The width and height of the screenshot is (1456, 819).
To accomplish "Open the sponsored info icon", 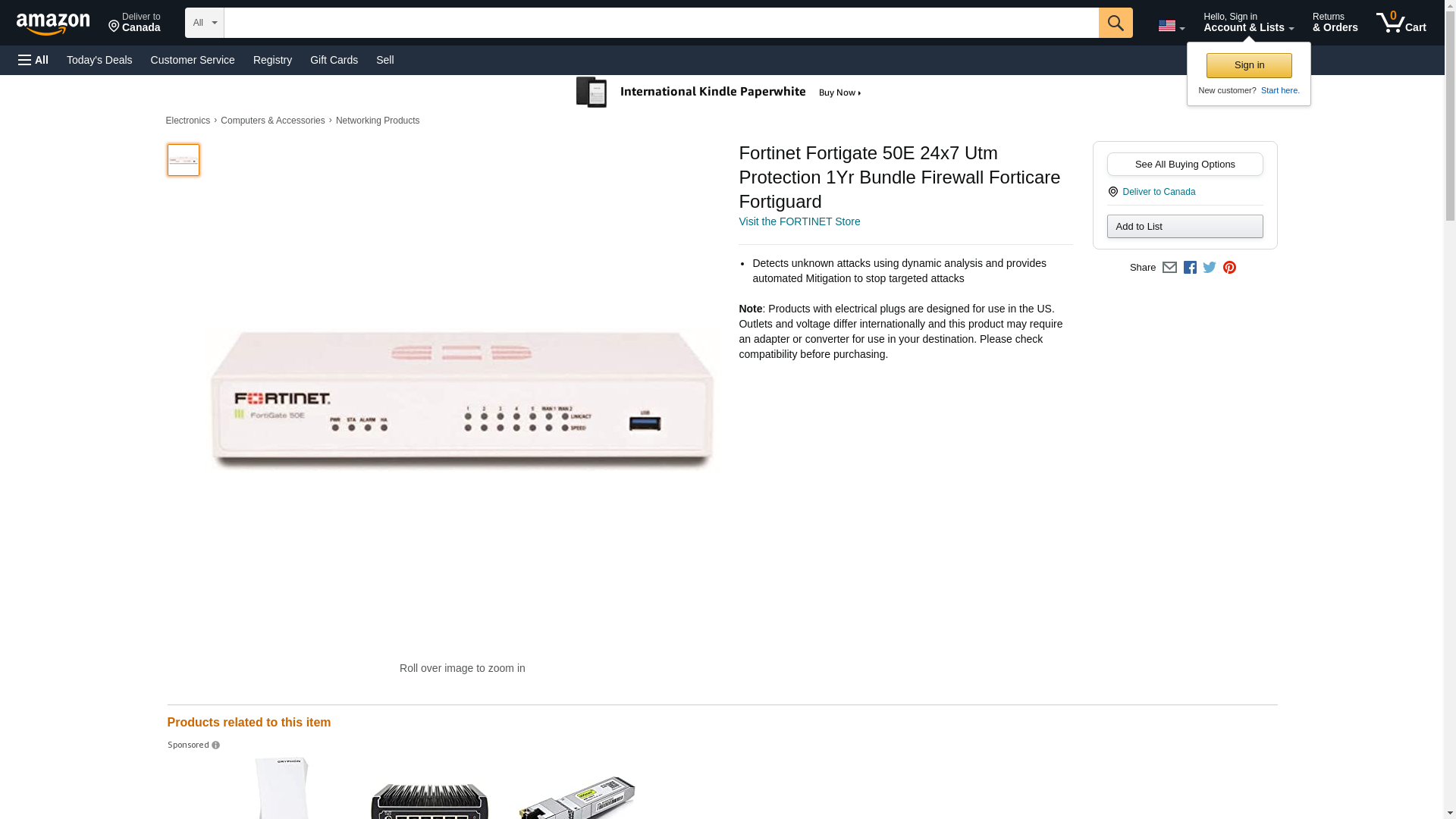I will 215,745.
